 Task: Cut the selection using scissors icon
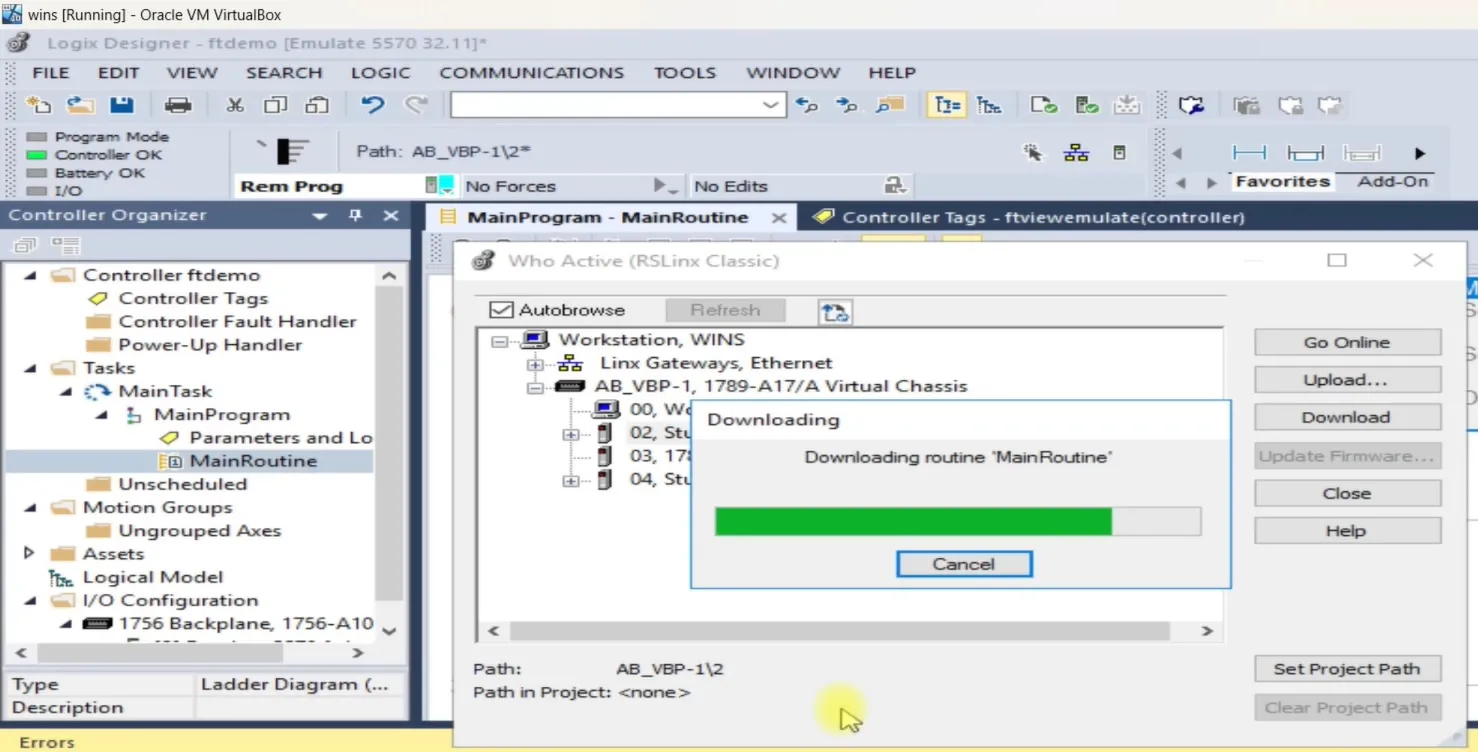[x=235, y=104]
